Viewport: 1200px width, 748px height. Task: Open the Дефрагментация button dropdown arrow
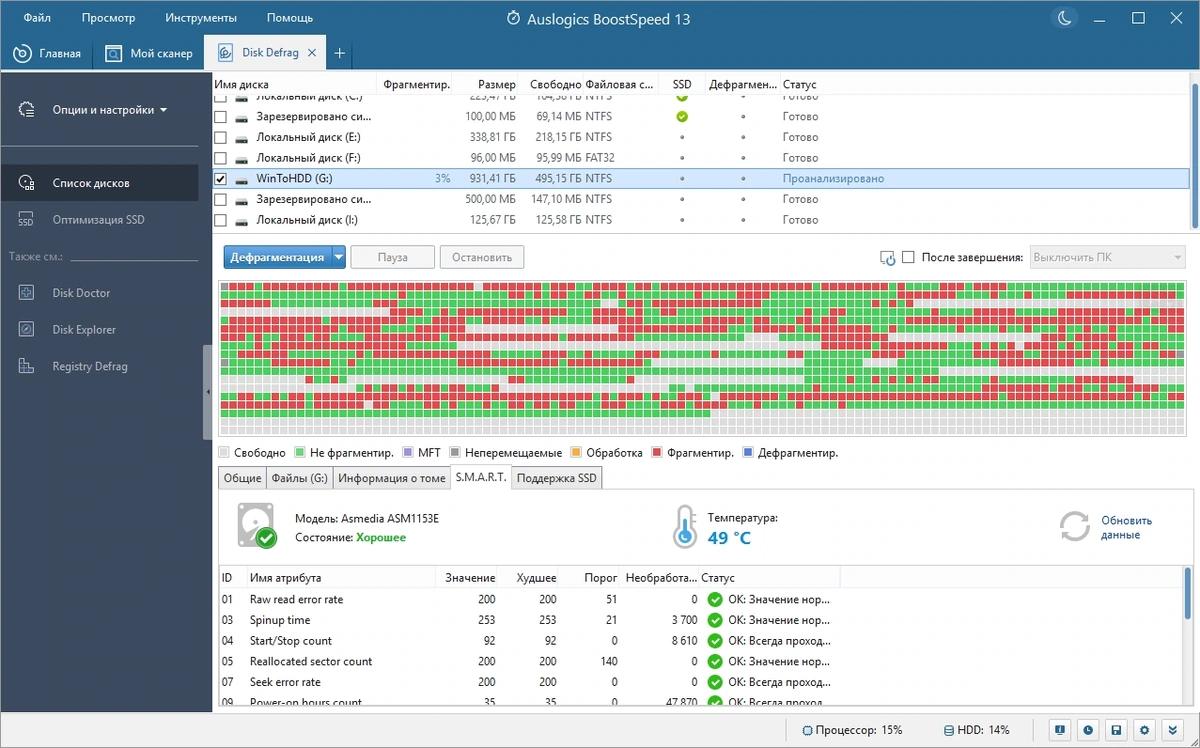(x=338, y=257)
